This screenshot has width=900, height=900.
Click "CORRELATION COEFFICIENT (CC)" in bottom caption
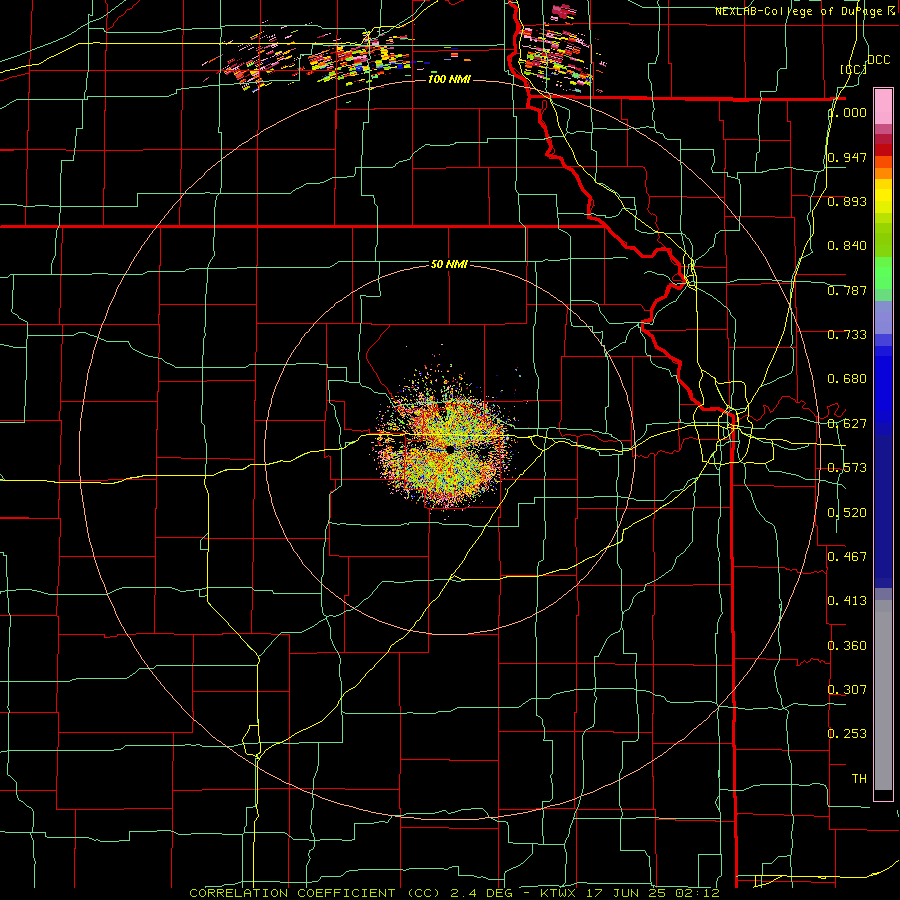click(314, 893)
